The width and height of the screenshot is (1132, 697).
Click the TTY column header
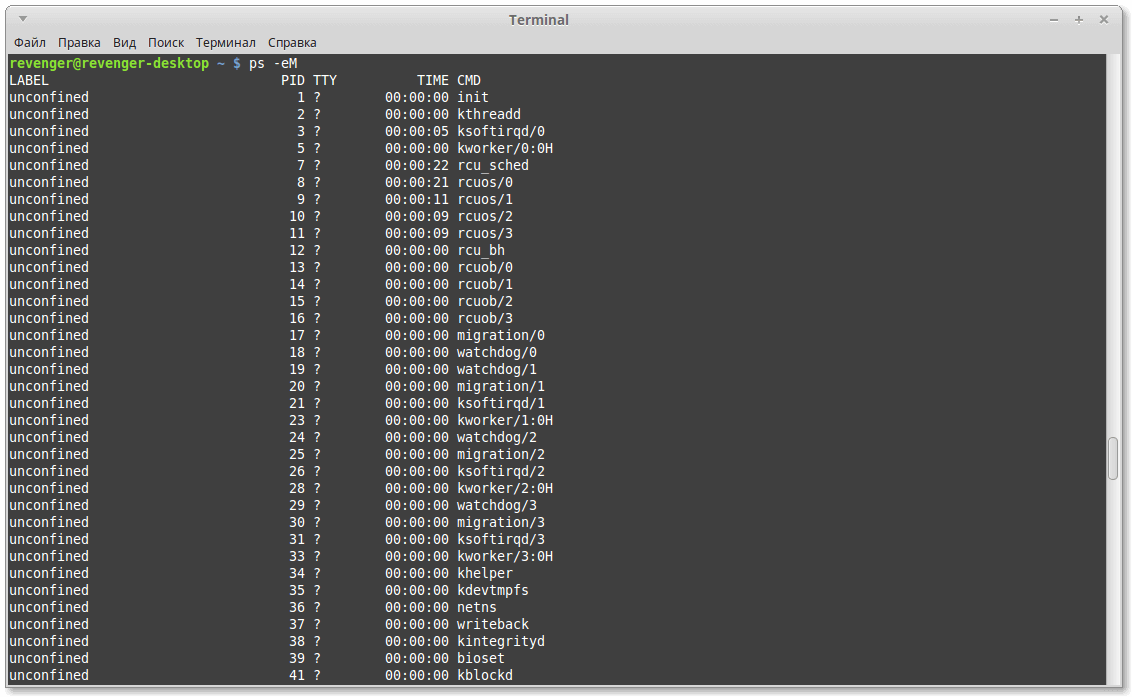(325, 80)
